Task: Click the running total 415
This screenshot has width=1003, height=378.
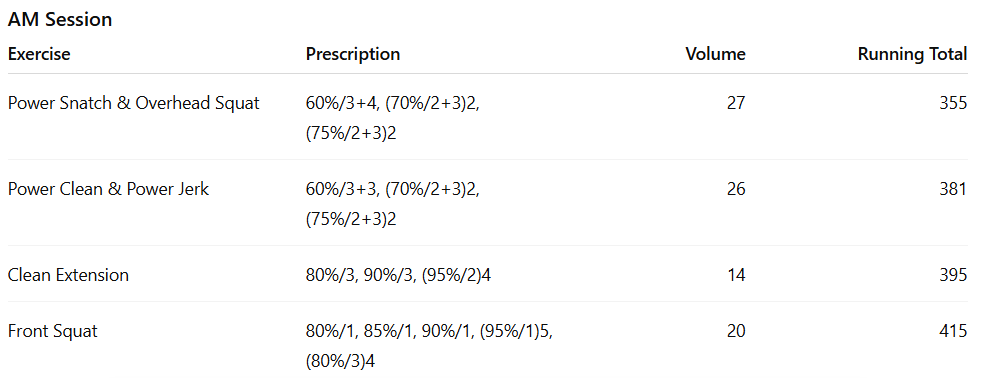Action: point(954,331)
